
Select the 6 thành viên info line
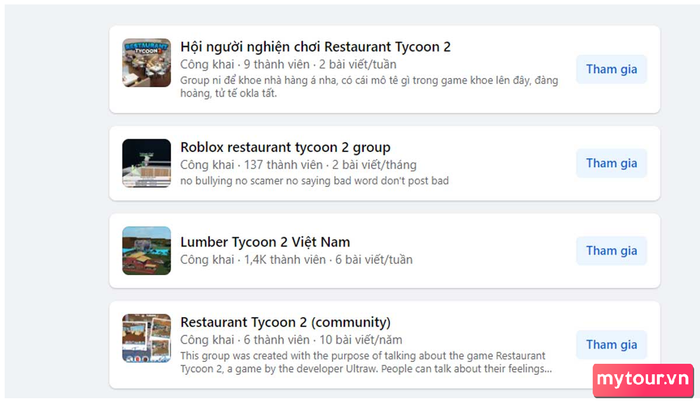pyautogui.click(x=291, y=340)
